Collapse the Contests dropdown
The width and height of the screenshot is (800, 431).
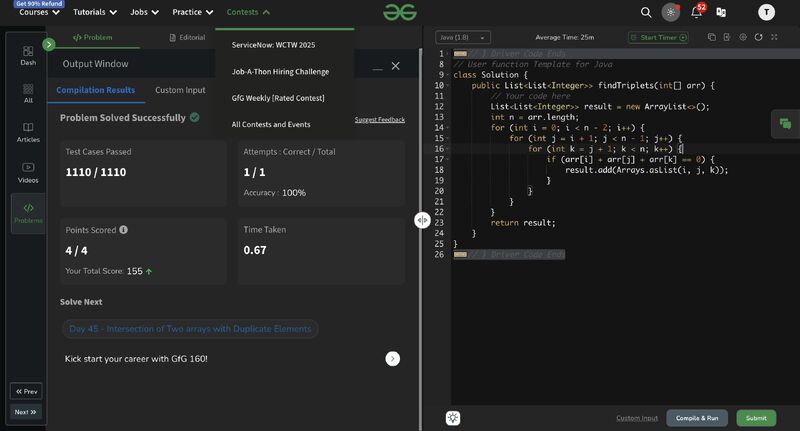click(248, 12)
